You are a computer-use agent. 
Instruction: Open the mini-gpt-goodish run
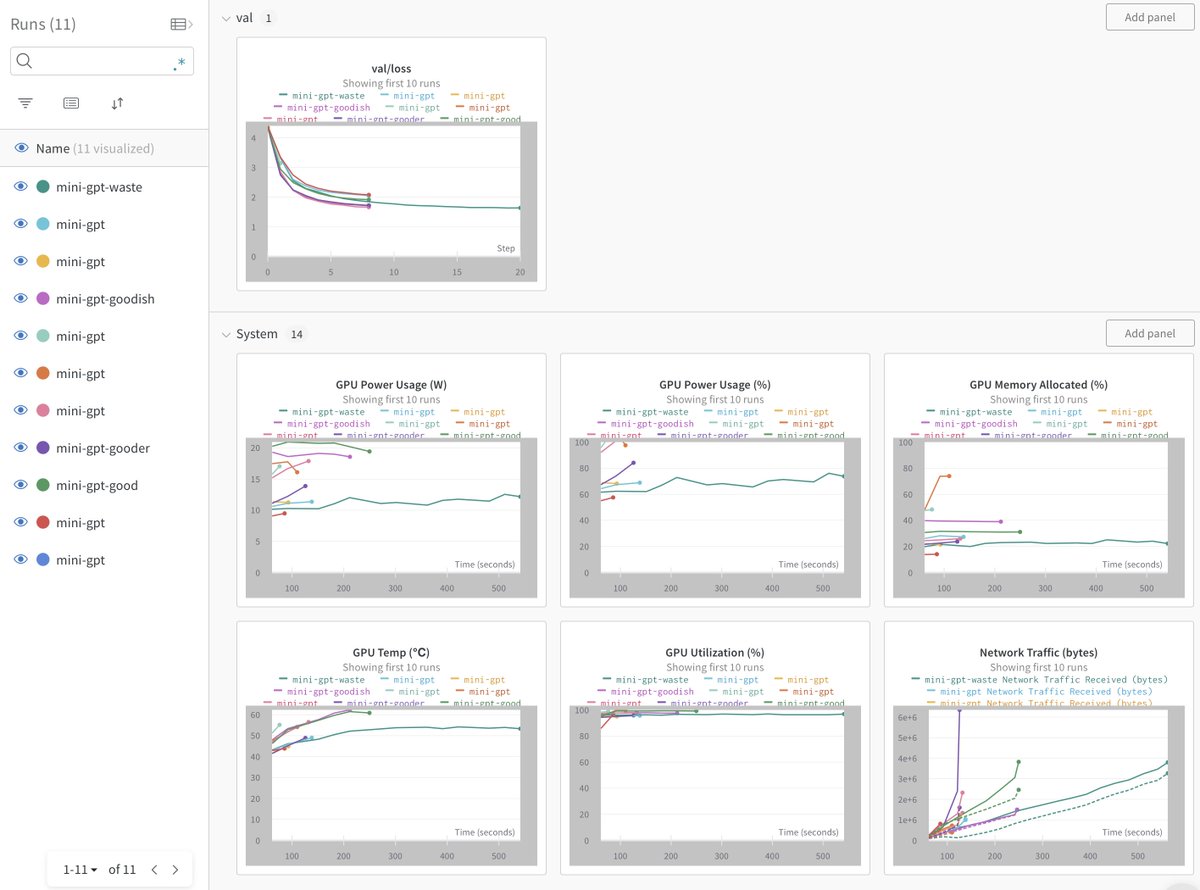click(105, 299)
